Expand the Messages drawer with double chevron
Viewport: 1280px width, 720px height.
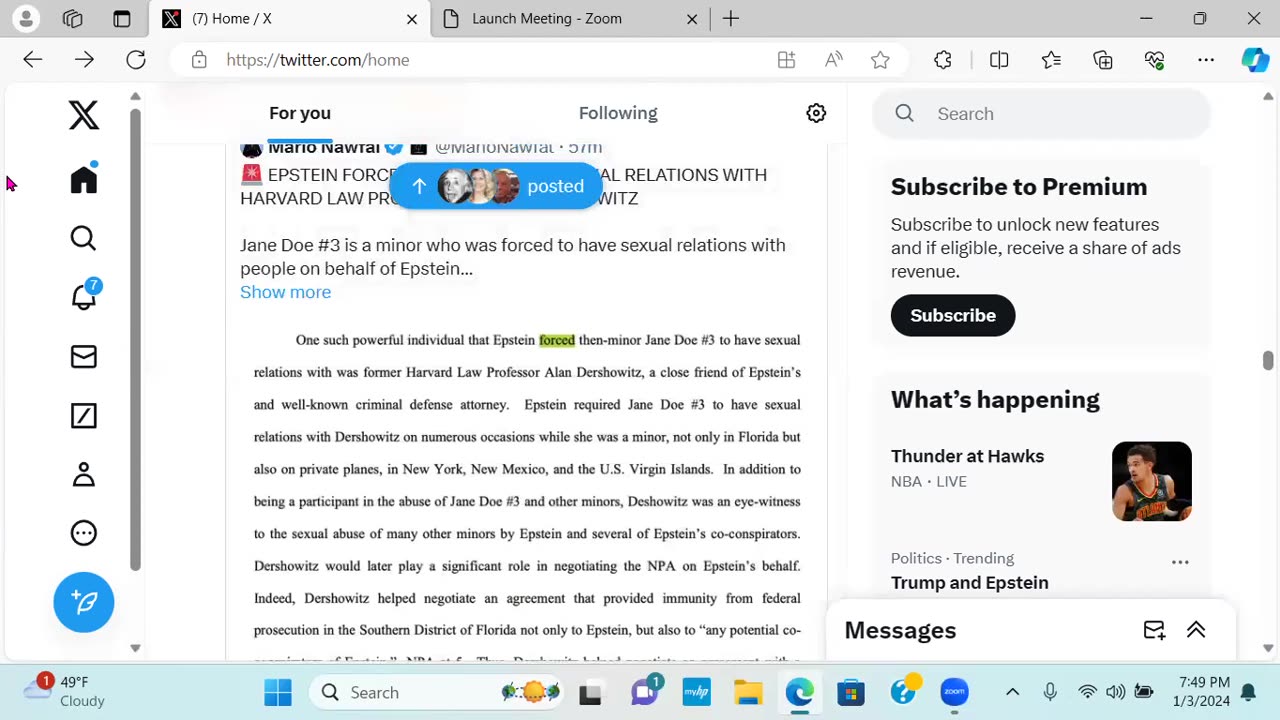click(1196, 630)
